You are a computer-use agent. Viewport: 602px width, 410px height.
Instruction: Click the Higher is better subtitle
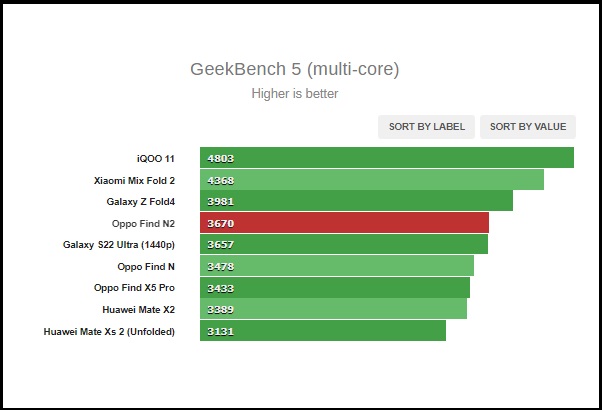[295, 94]
